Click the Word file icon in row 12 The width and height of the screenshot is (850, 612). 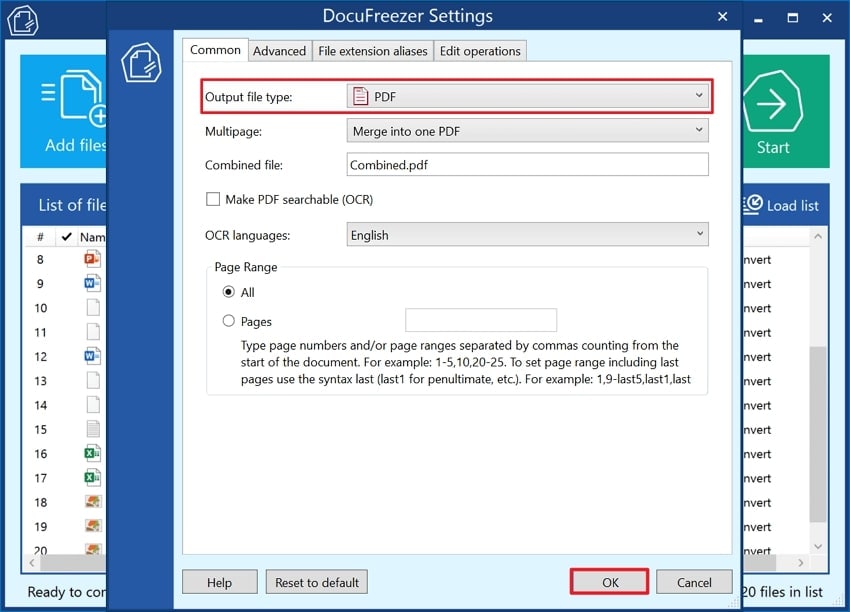click(93, 356)
